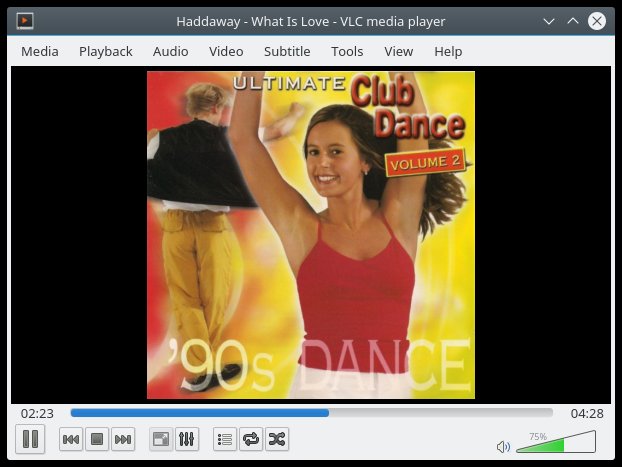
Task: Open the Media menu
Action: (x=40, y=52)
